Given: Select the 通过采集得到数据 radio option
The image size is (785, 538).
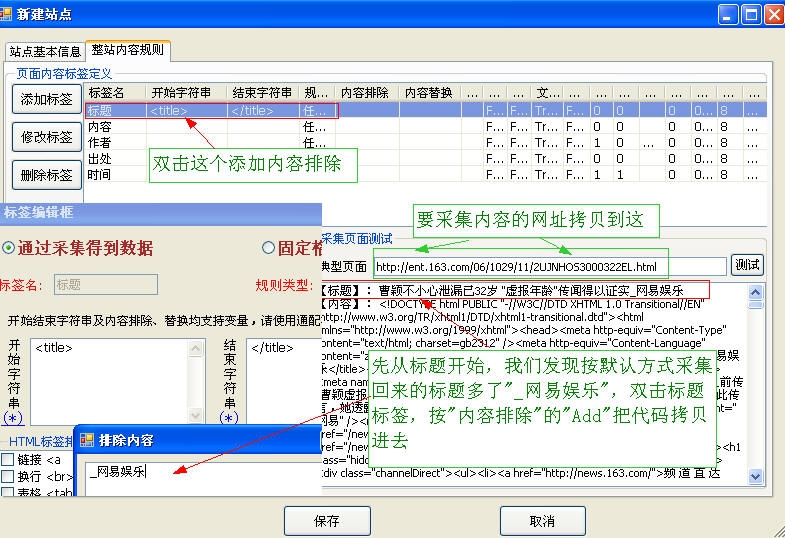Looking at the screenshot, I should [9, 248].
